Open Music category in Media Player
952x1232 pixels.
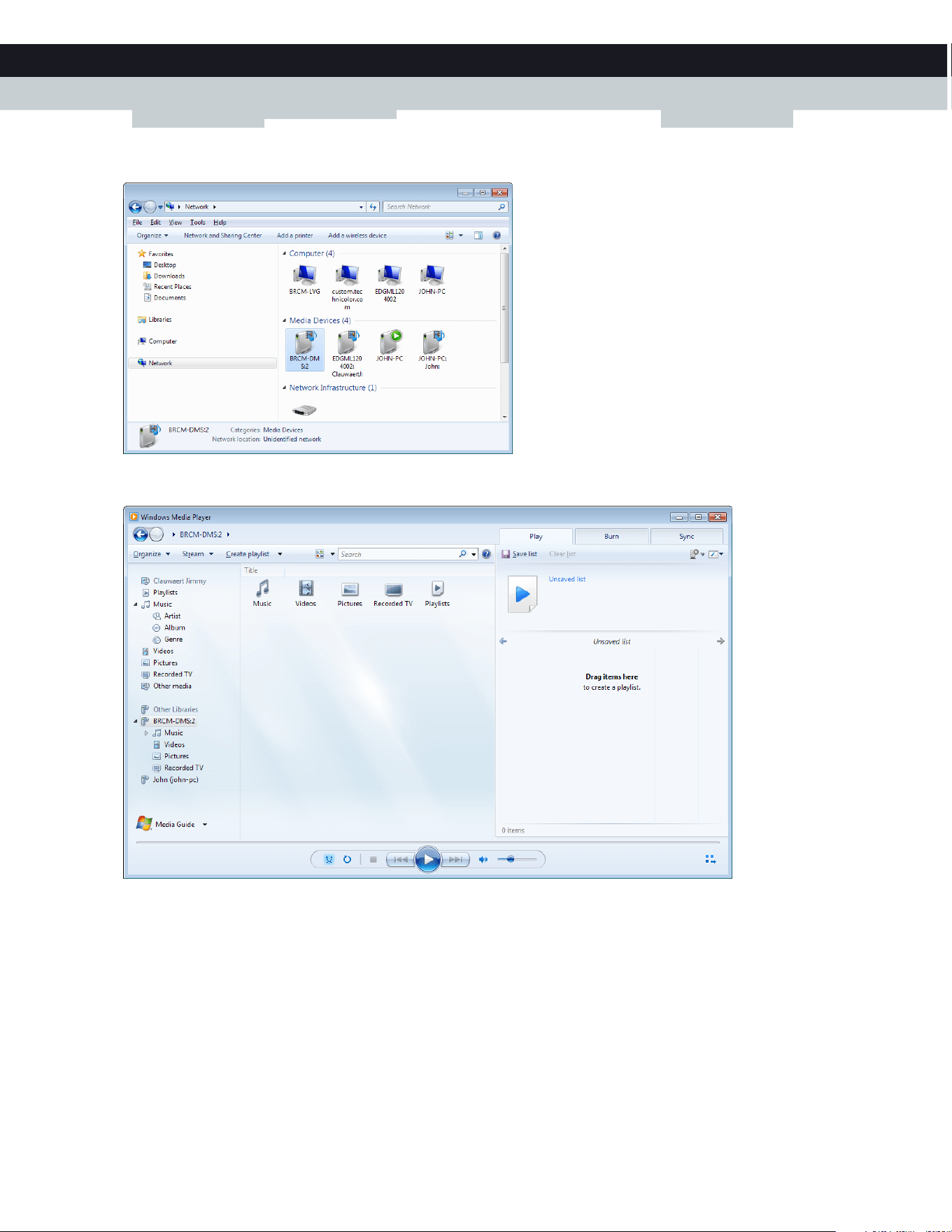262,593
